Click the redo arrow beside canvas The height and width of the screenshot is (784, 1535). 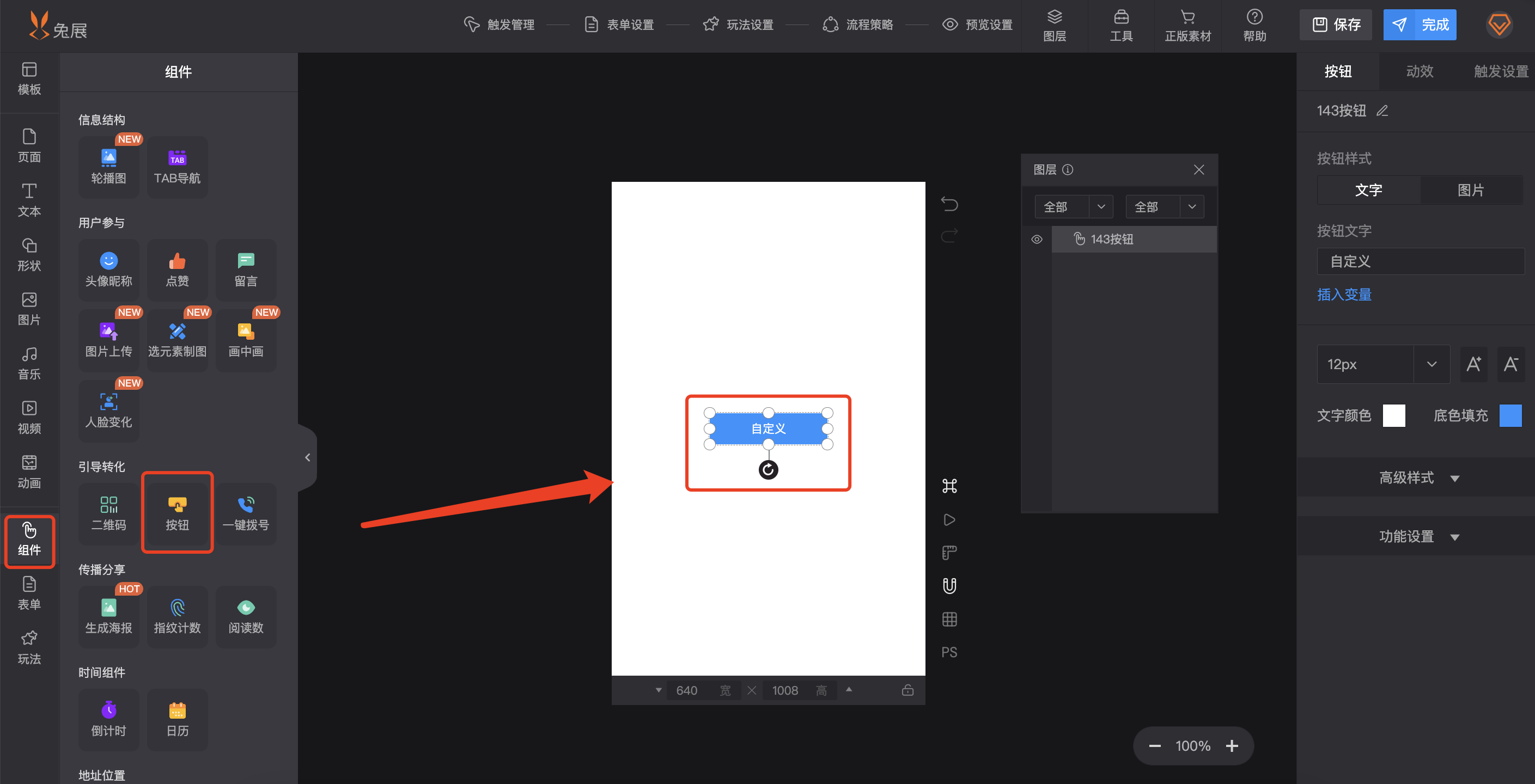pos(949,235)
